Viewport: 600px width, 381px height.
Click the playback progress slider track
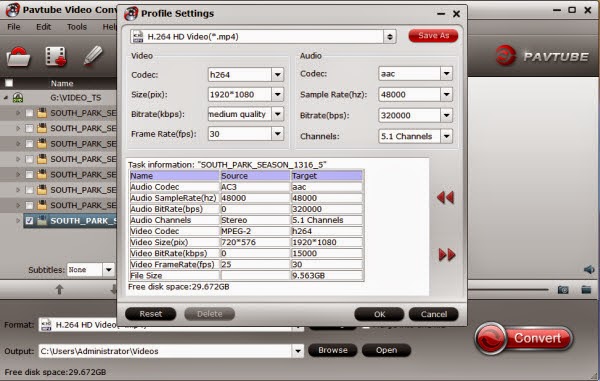tap(508, 290)
